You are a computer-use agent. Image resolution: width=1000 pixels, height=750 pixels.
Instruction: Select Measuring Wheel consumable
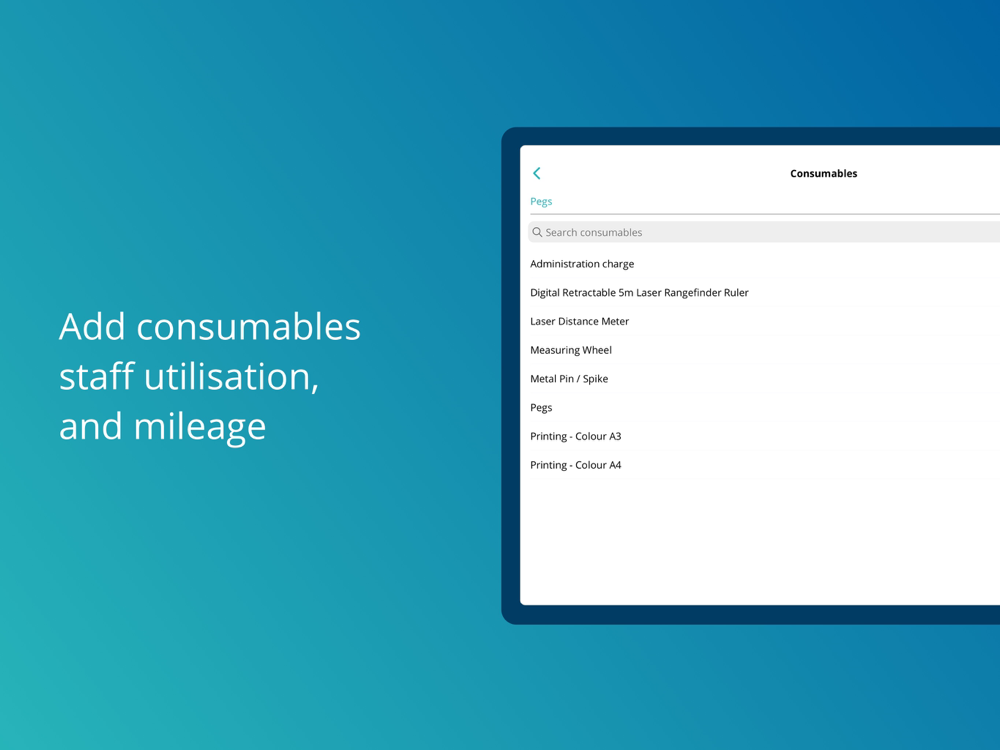tap(765, 349)
